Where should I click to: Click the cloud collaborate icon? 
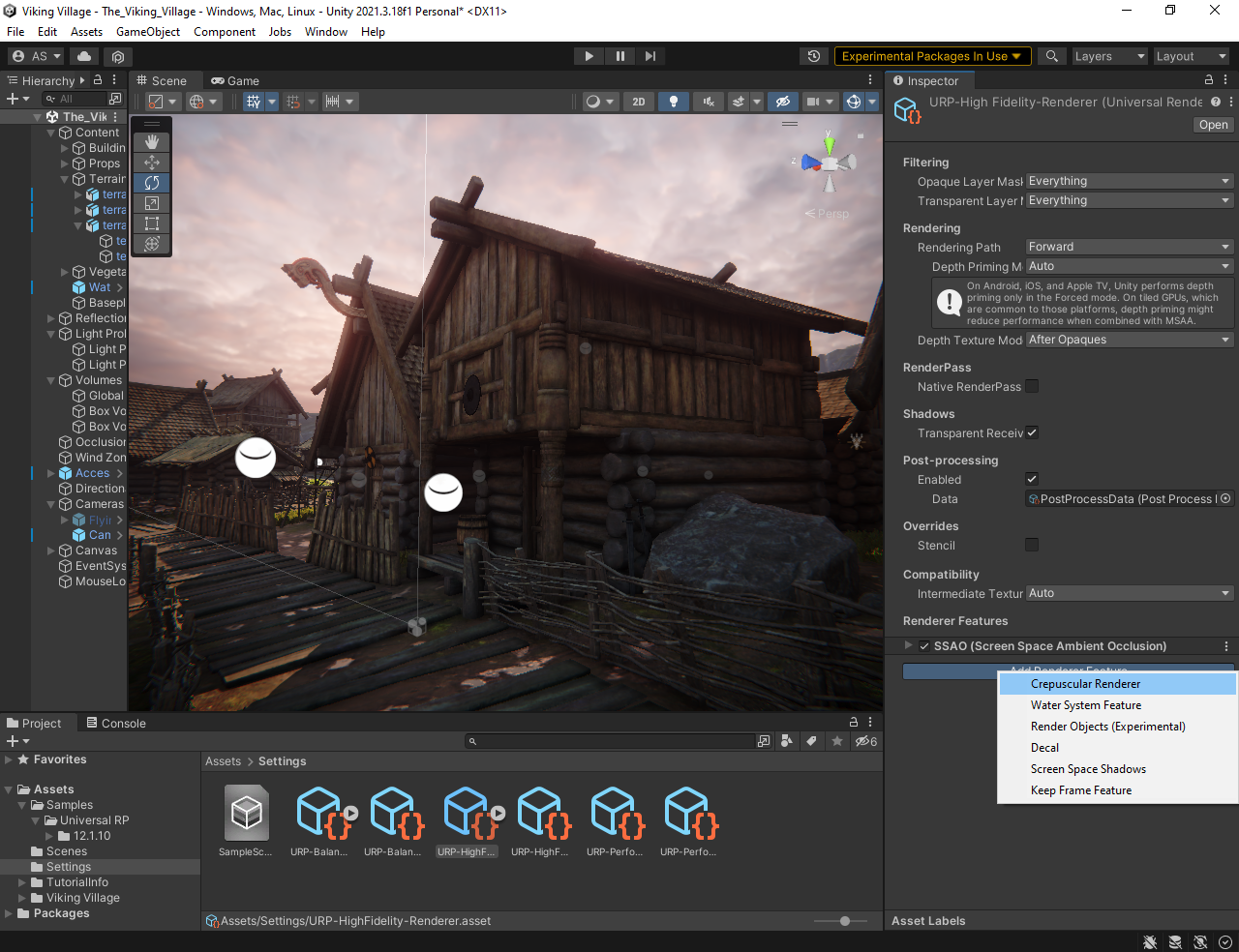coord(83,56)
